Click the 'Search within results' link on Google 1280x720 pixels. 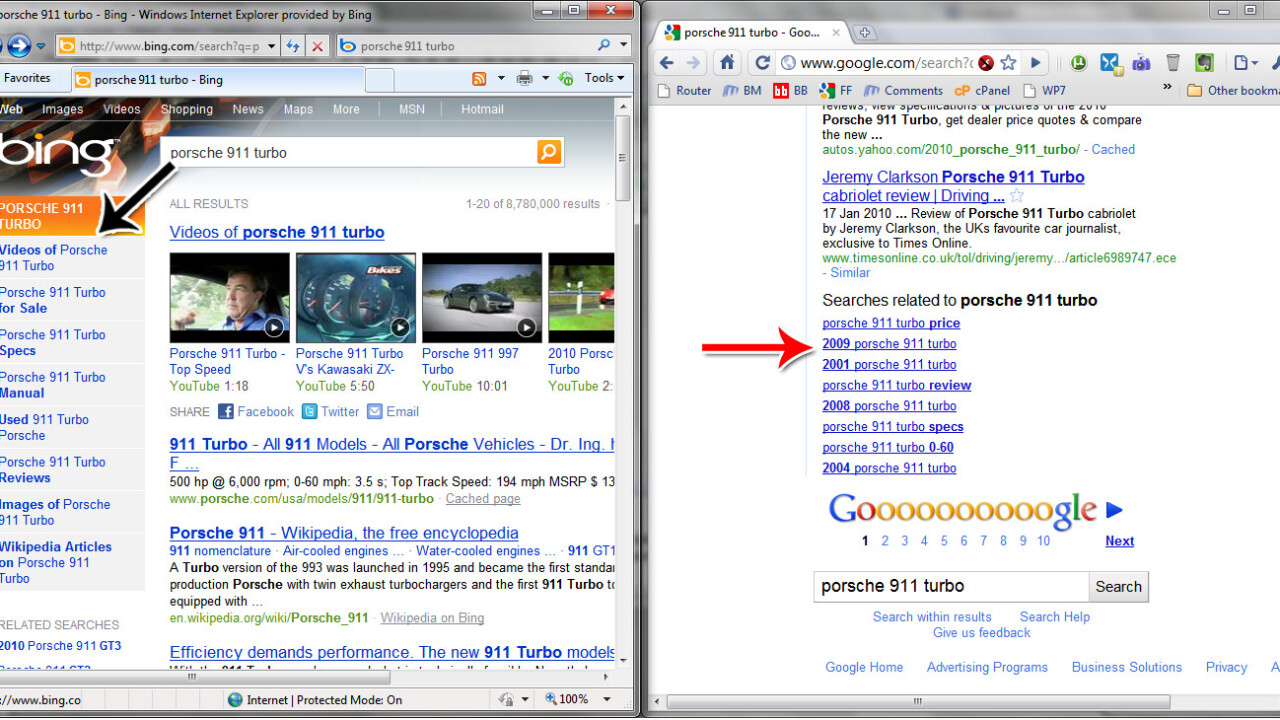[x=932, y=617]
